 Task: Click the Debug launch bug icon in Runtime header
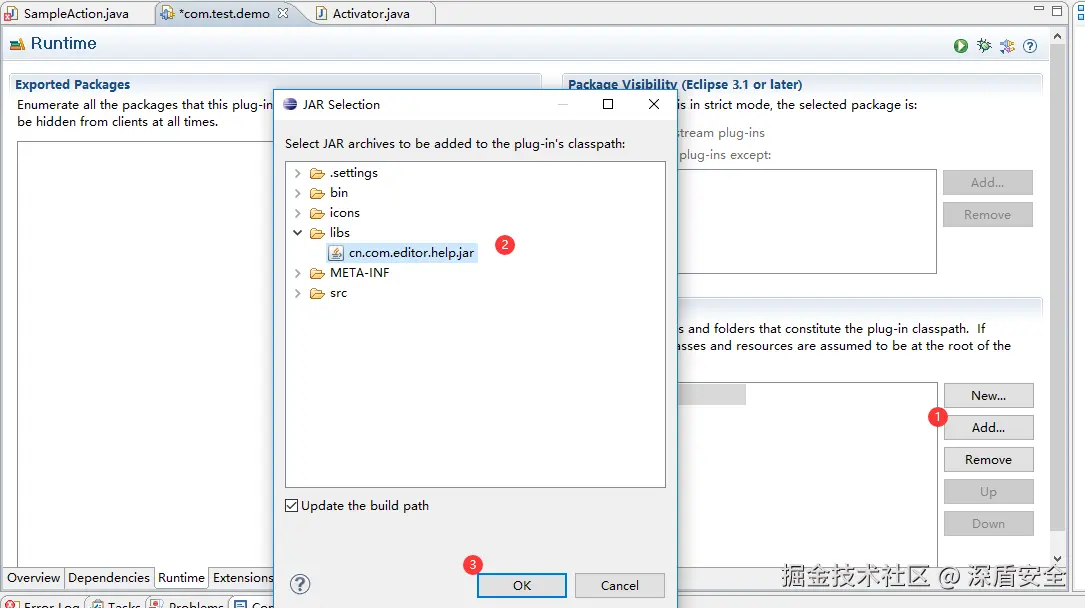[984, 46]
